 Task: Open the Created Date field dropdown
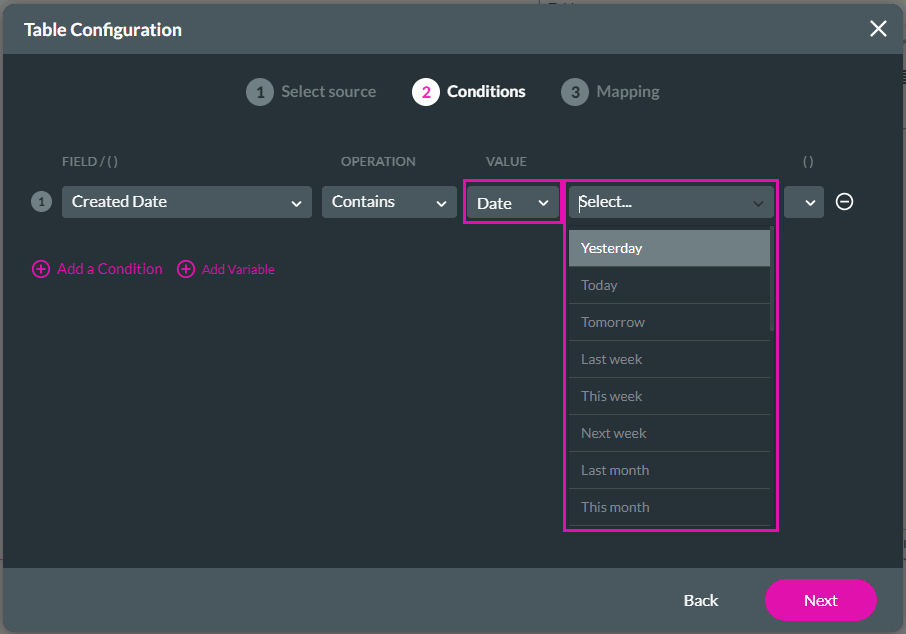point(187,202)
